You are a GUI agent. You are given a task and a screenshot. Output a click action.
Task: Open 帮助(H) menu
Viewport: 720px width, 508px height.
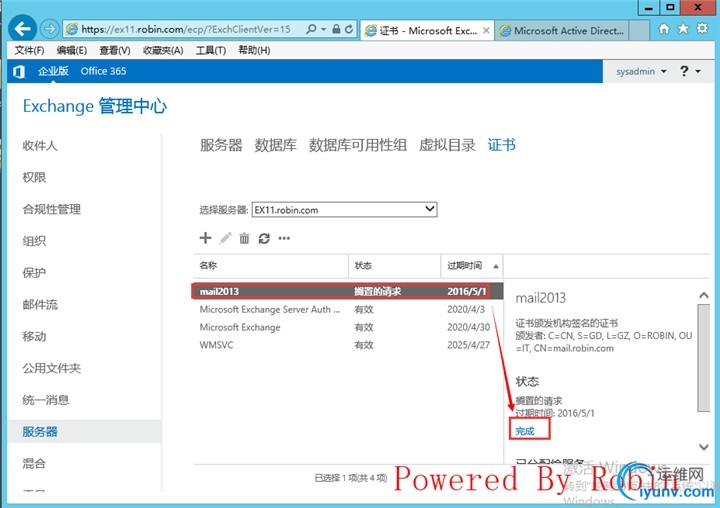[x=254, y=50]
